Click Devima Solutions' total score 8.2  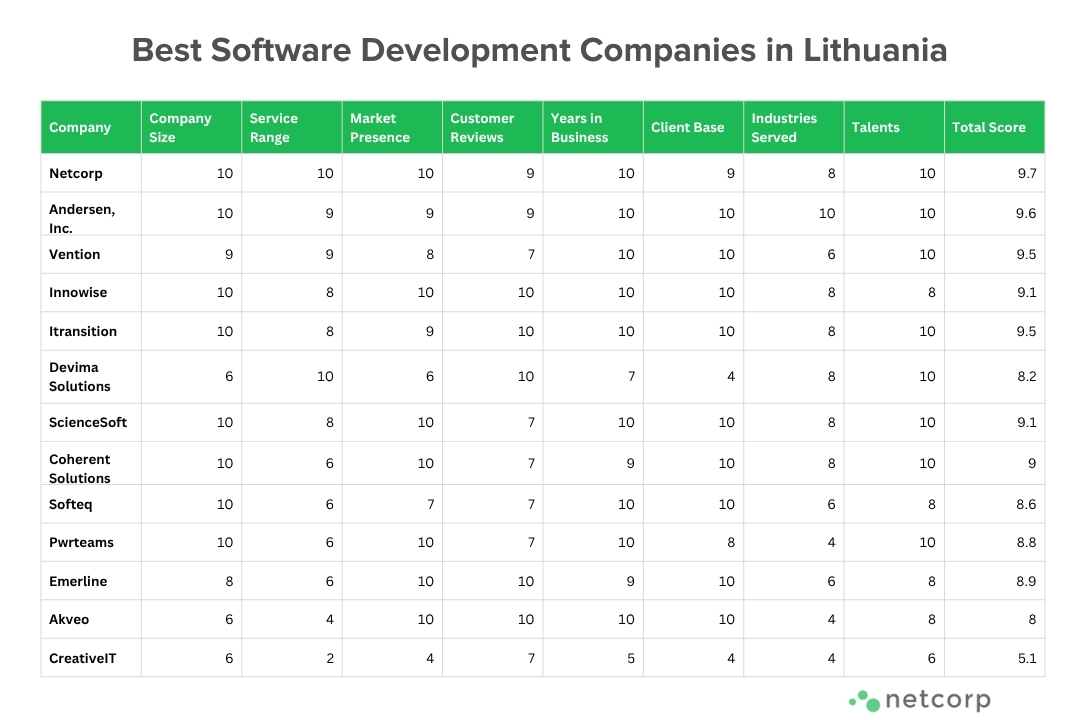pos(1027,376)
